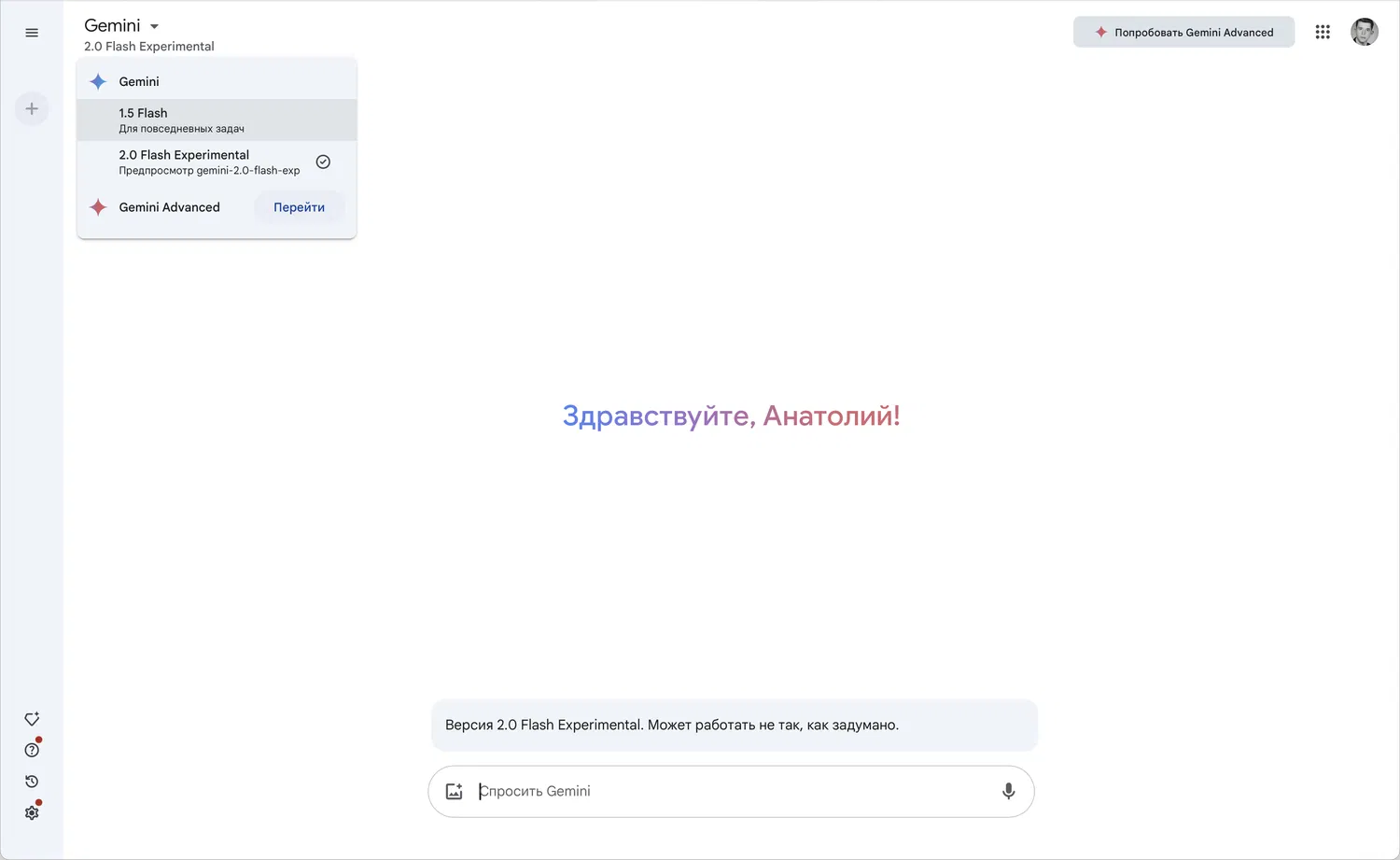Open the Activity history icon
This screenshot has width=1400, height=860.
click(x=32, y=782)
